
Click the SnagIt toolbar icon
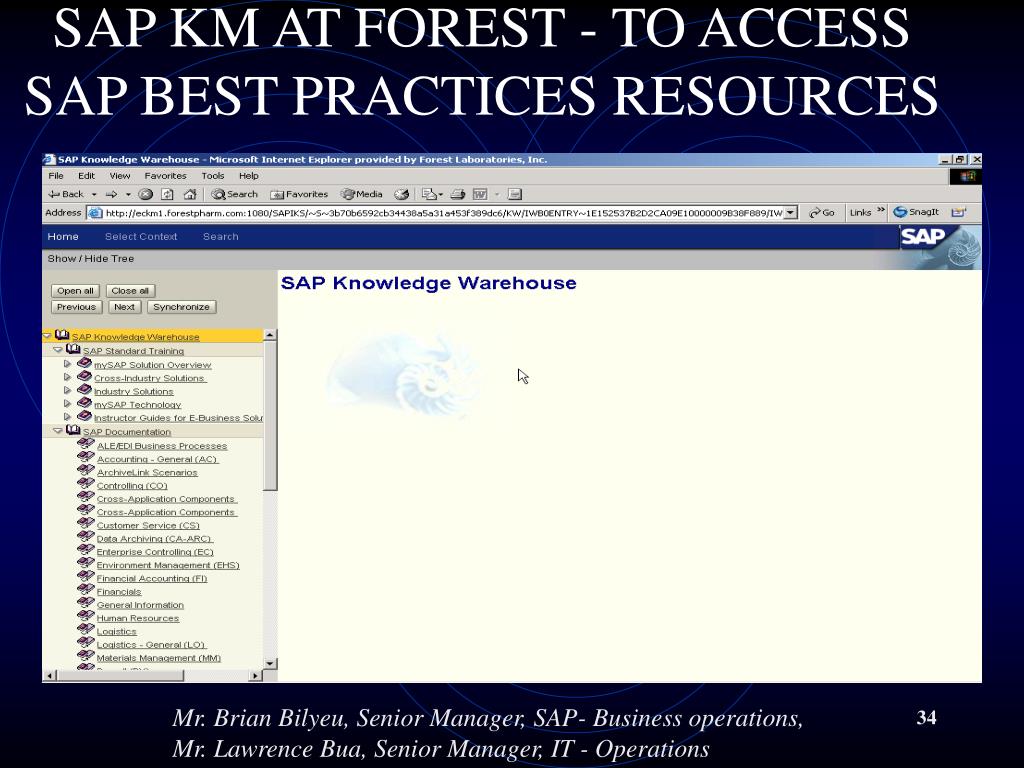pyautogui.click(x=916, y=212)
